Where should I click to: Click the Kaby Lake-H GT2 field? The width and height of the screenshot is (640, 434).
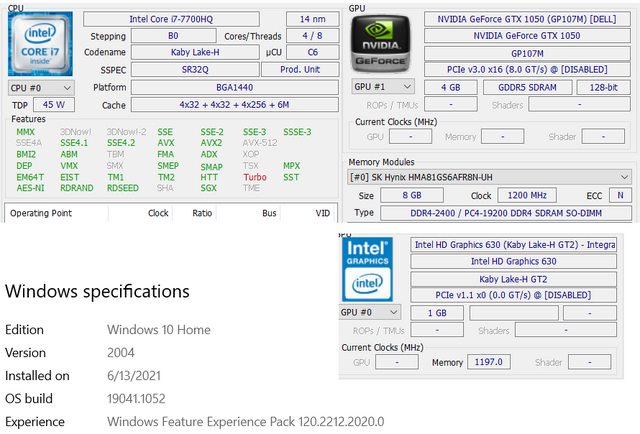point(513,279)
